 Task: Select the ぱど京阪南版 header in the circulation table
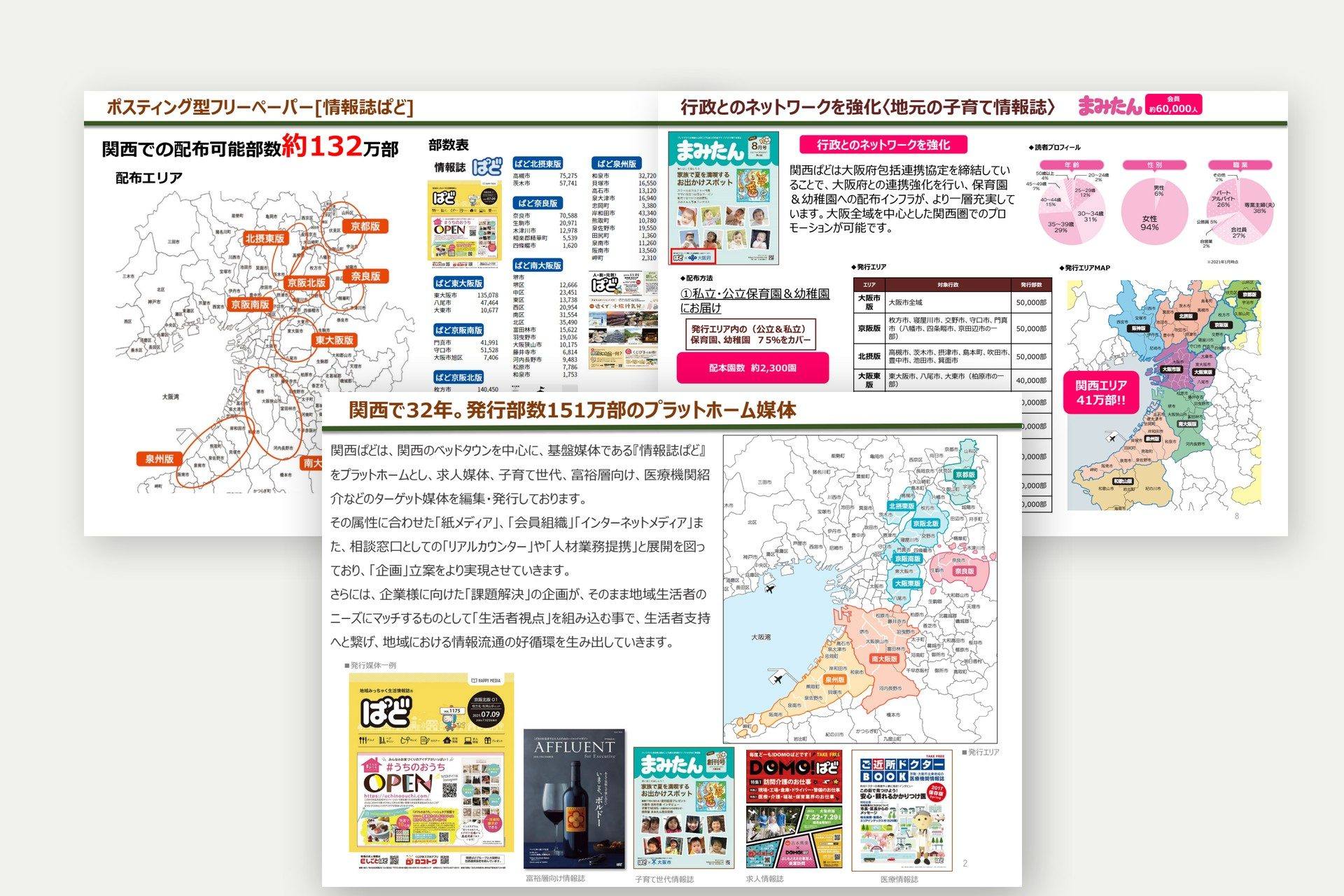point(458,330)
